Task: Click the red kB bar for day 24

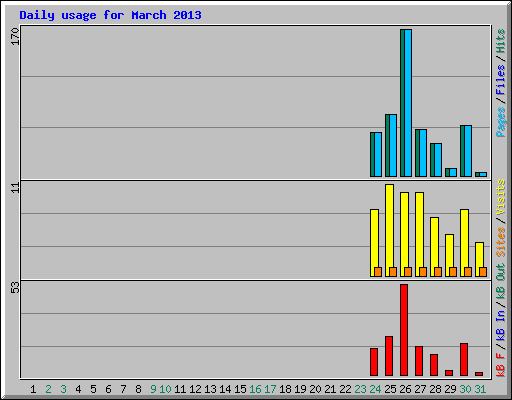Action: click(374, 362)
